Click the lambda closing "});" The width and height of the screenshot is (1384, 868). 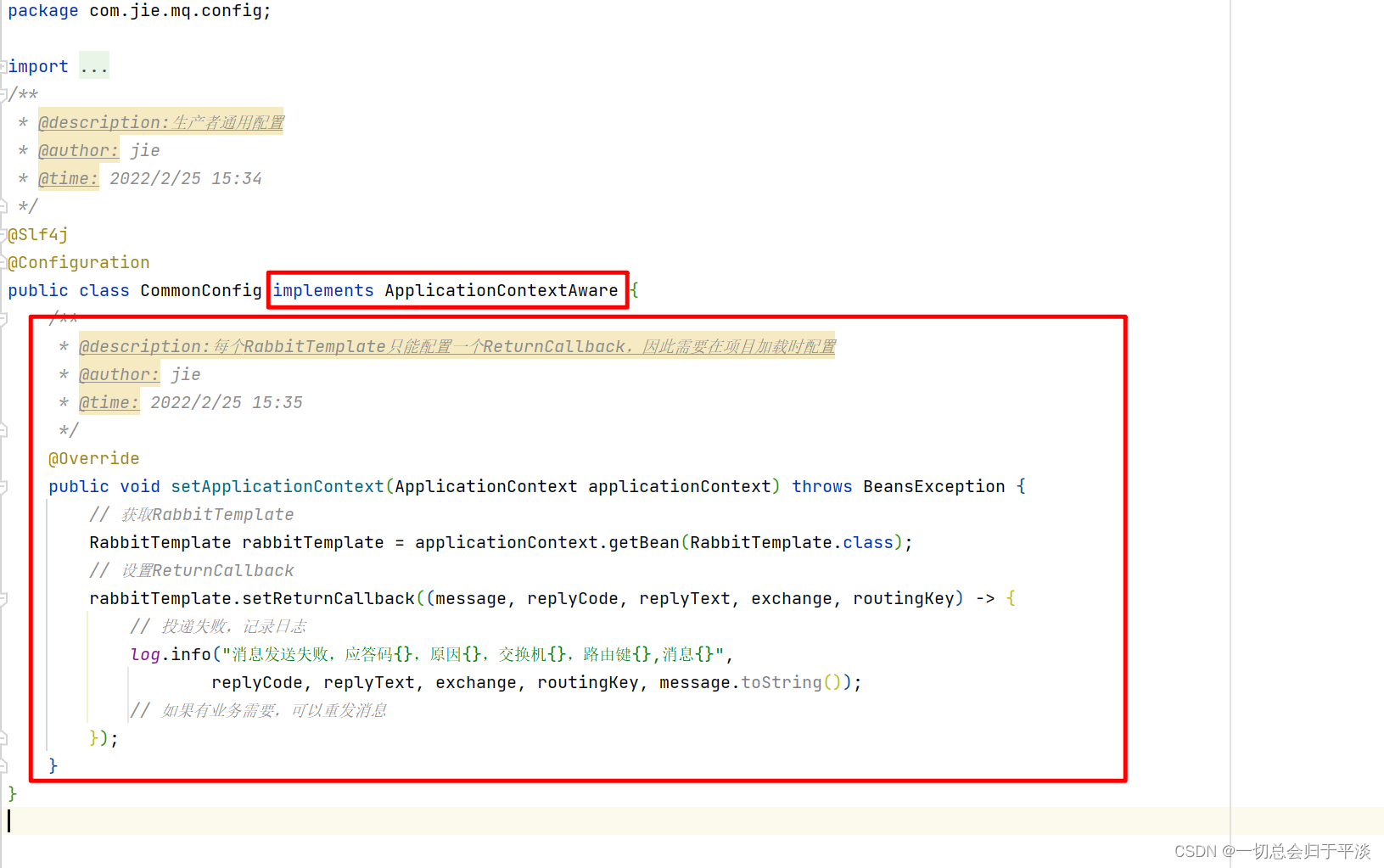pos(104,738)
